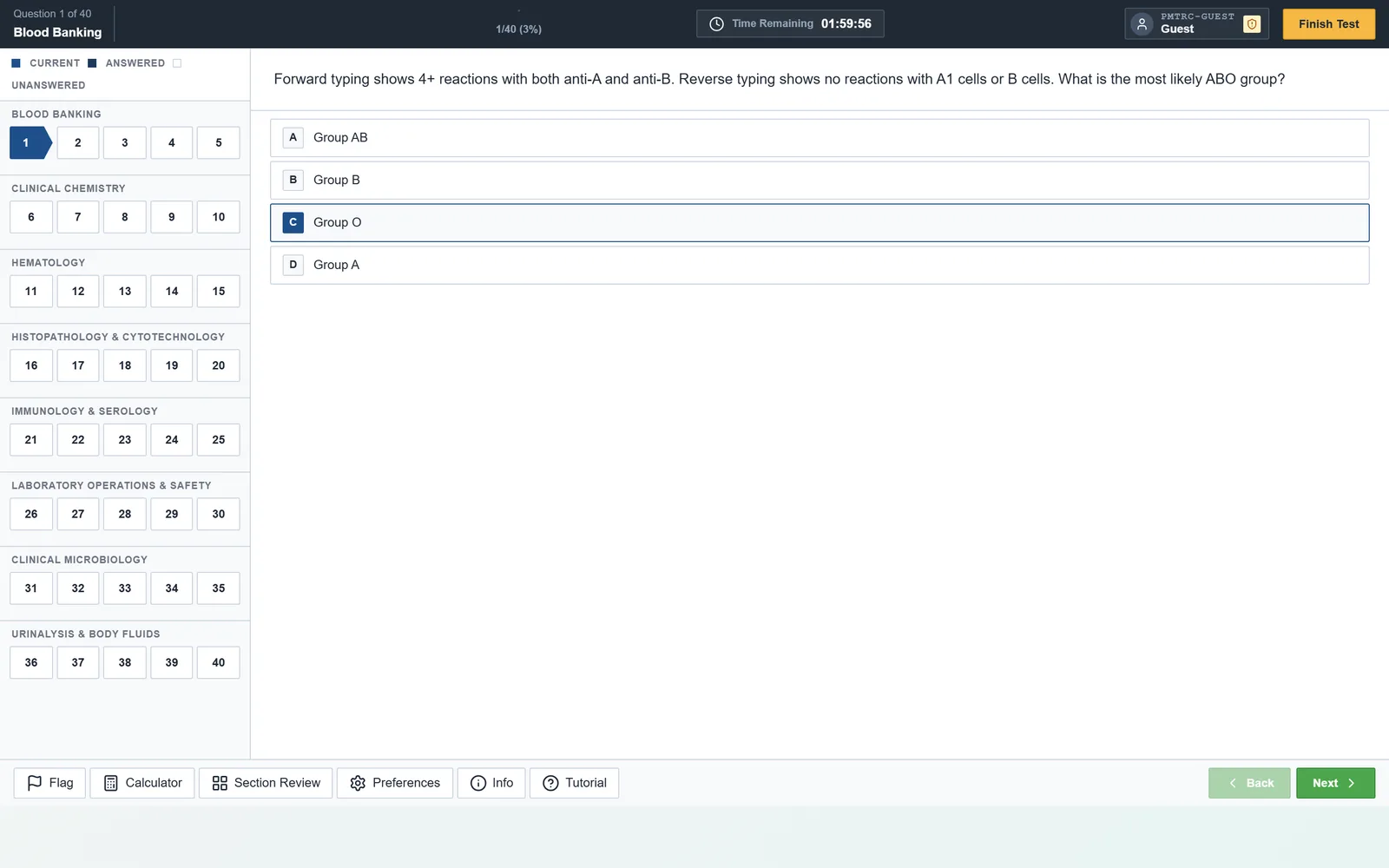1389x868 pixels.
Task: Click the Back button
Action: (1249, 783)
